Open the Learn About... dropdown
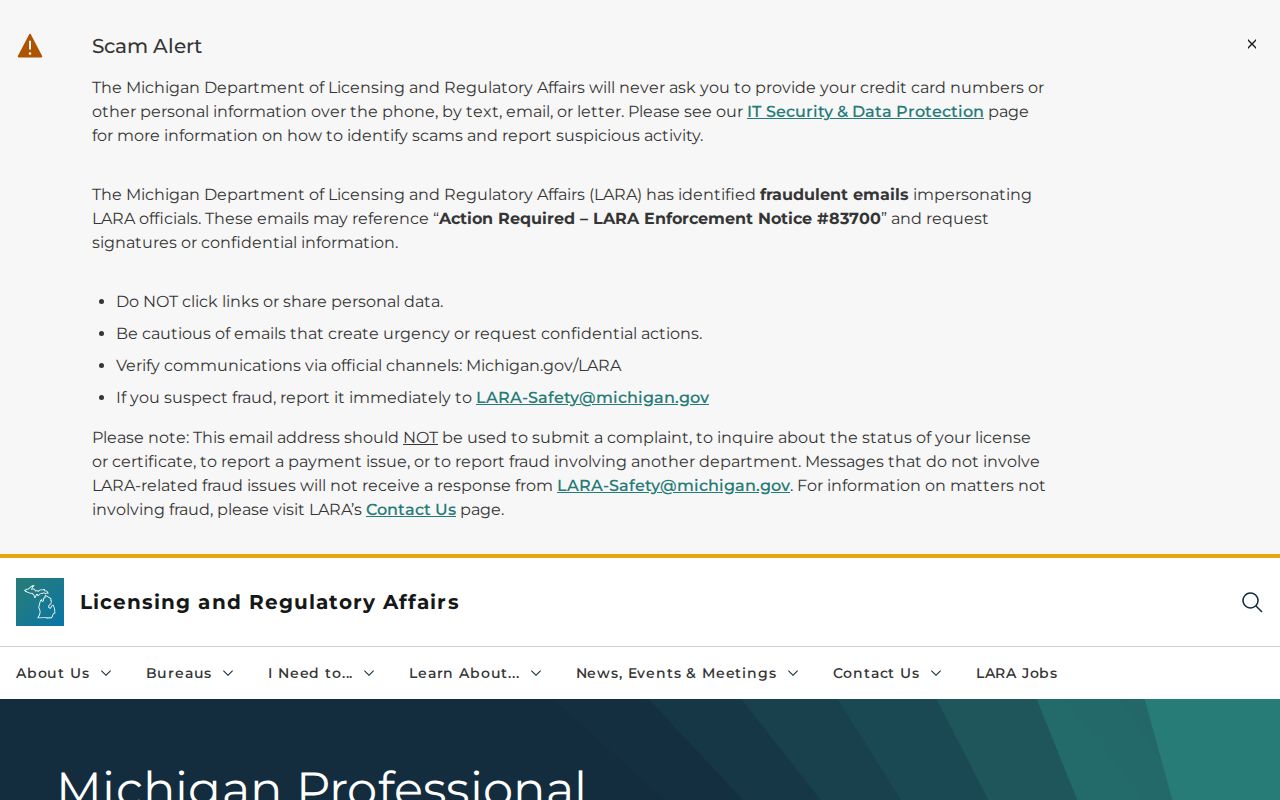Viewport: 1280px width, 800px height. click(475, 673)
